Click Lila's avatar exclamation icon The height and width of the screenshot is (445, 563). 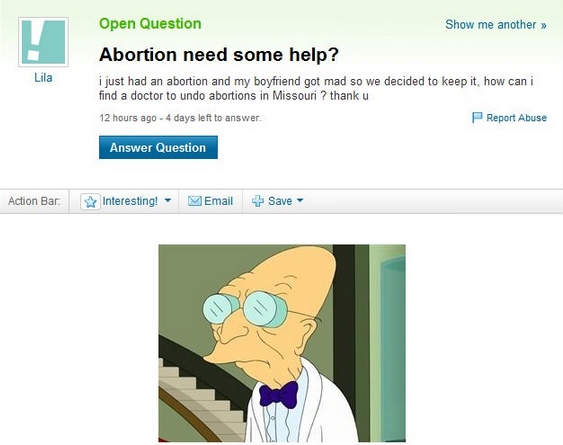pyautogui.click(x=43, y=42)
